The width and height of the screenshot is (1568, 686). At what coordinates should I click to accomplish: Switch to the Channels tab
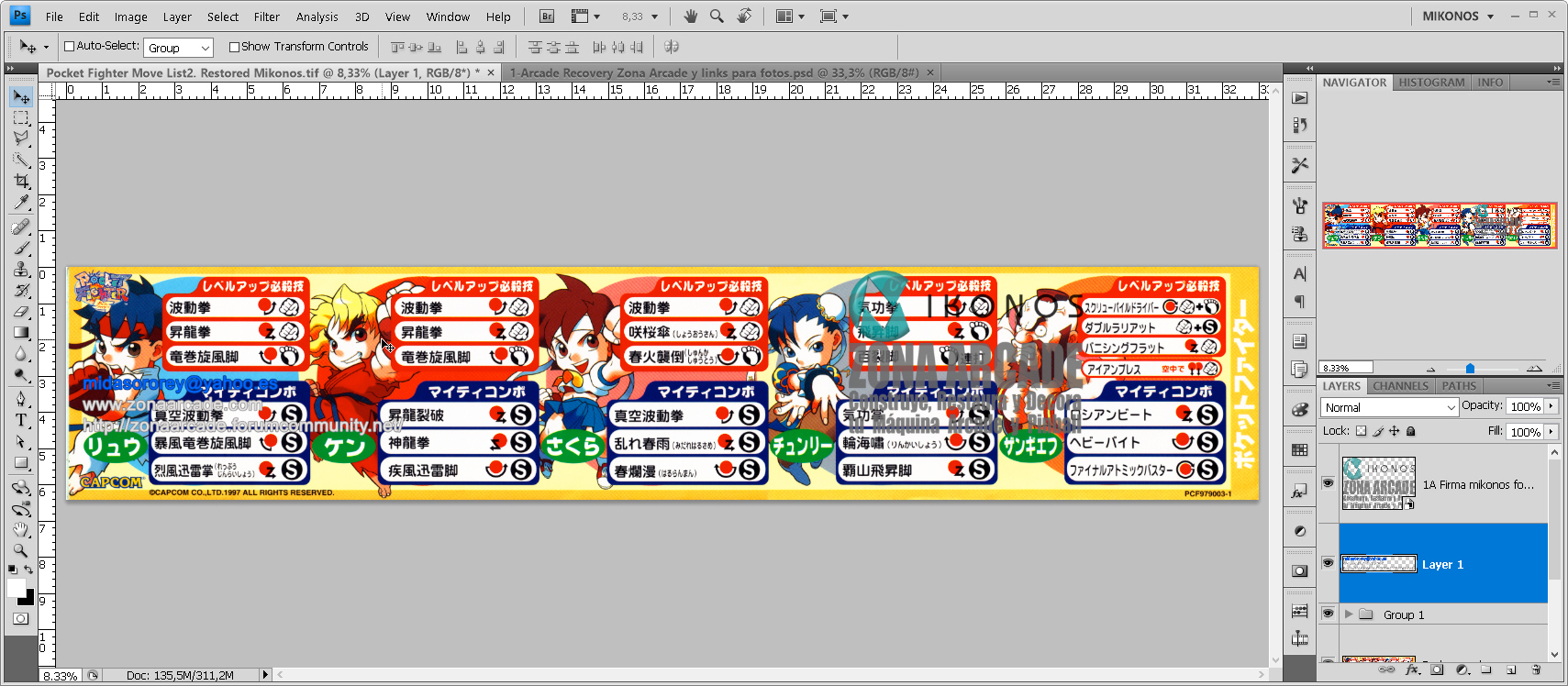(x=1400, y=386)
